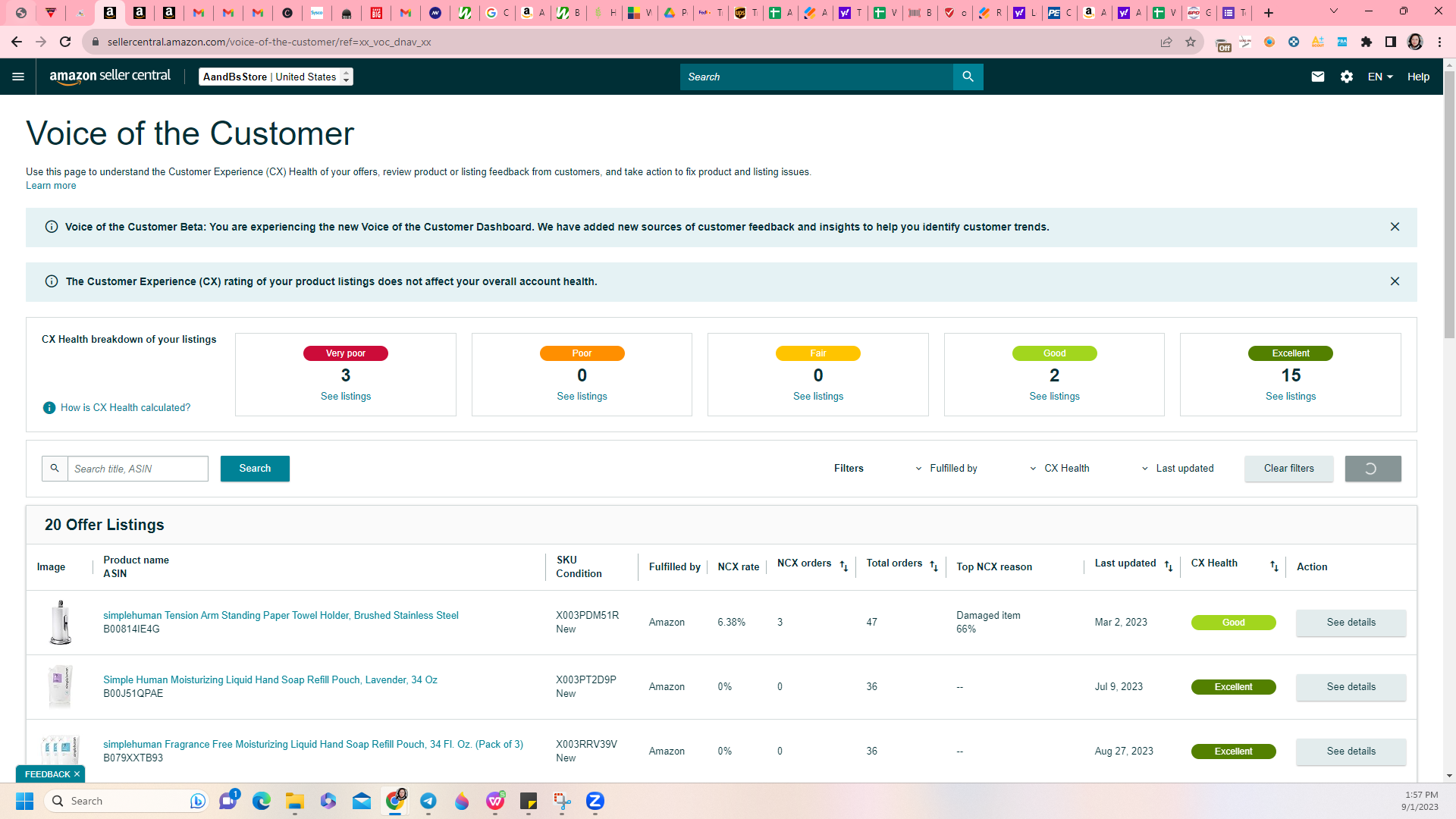Screen dimensions: 1456x819
Task: Close the FEEDBACK tab
Action: pos(77,774)
